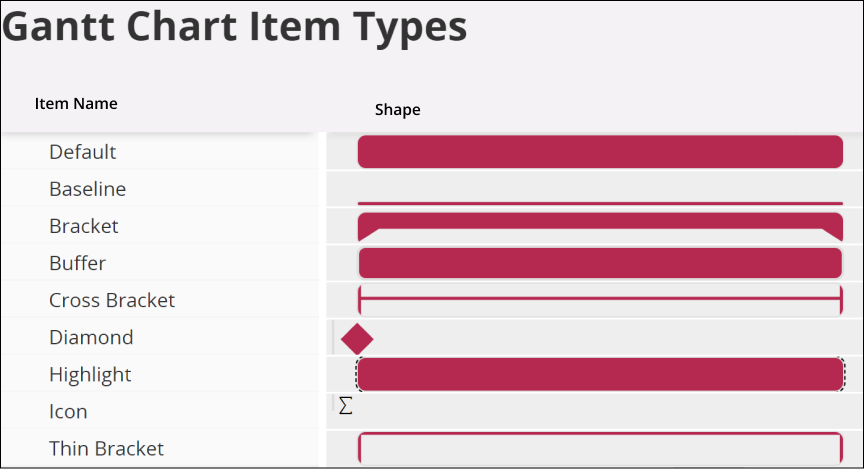Pick the Buffer item name
Screen dimensions: 864x469
click(x=78, y=263)
